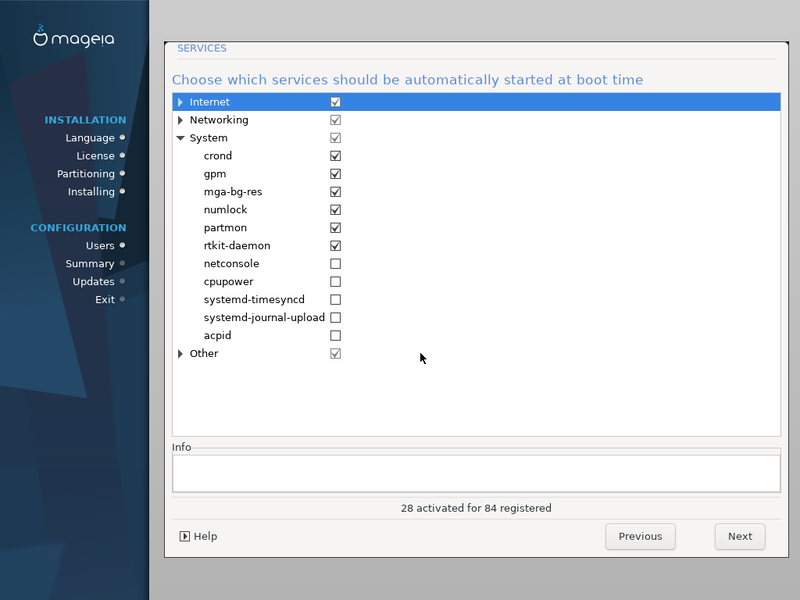Disable mga-bg-res at boot
Viewport: 800px width, 600px height.
[x=335, y=192]
